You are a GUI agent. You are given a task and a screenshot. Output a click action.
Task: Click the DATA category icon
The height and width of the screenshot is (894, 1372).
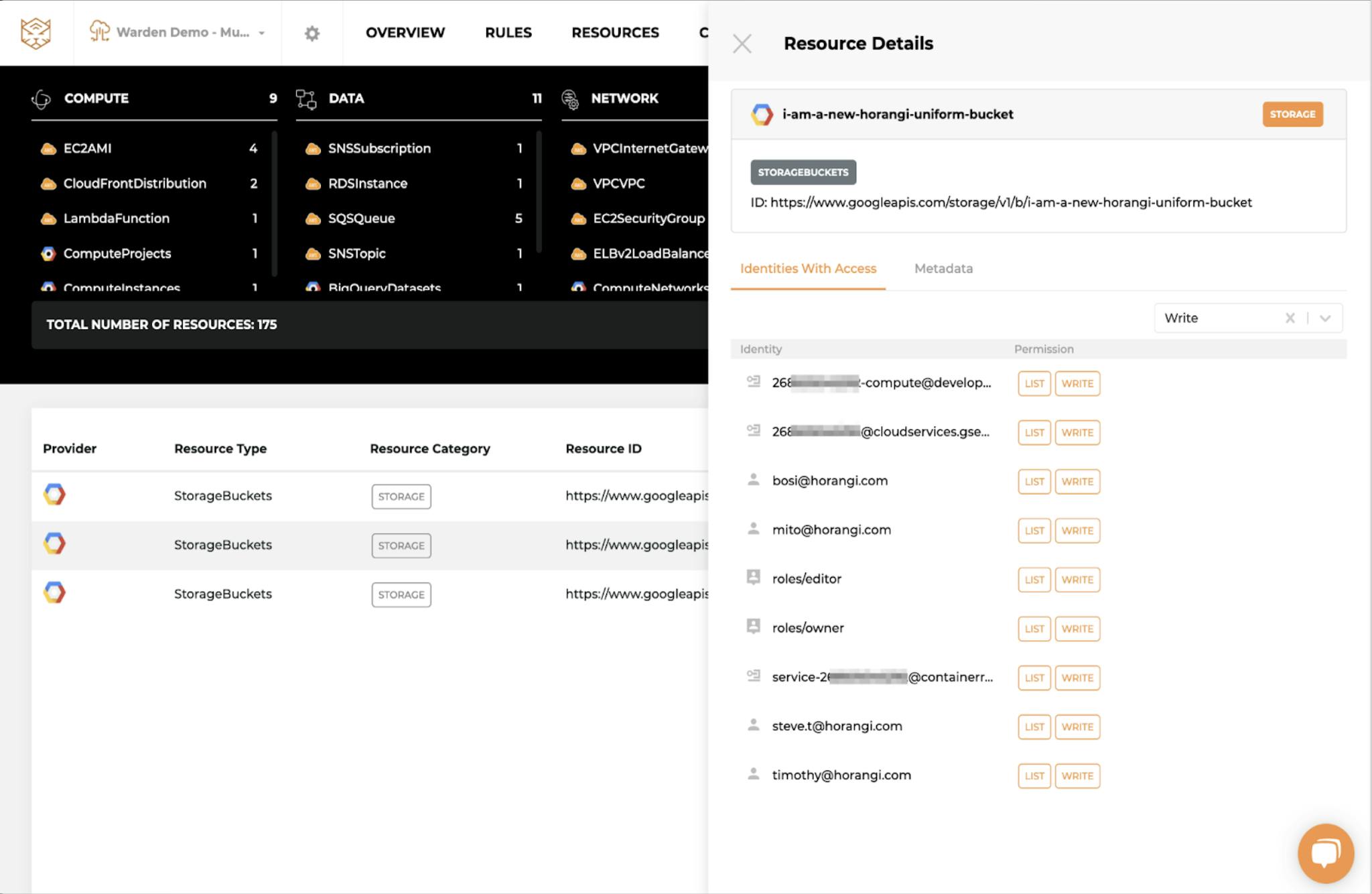(306, 99)
